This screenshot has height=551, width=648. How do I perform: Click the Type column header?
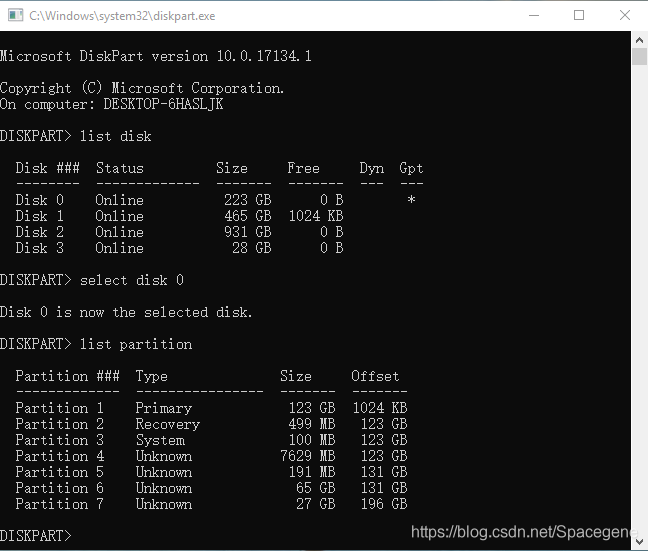[152, 377]
